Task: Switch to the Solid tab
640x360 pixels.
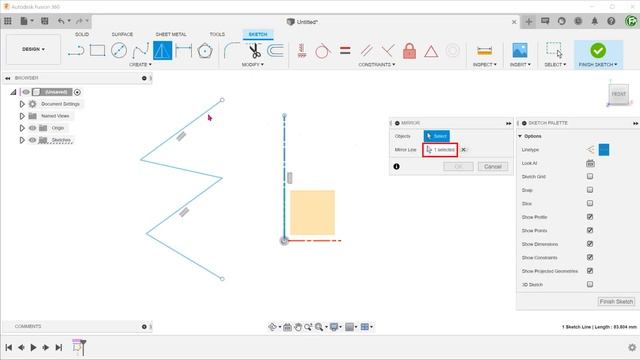Action: (82, 34)
